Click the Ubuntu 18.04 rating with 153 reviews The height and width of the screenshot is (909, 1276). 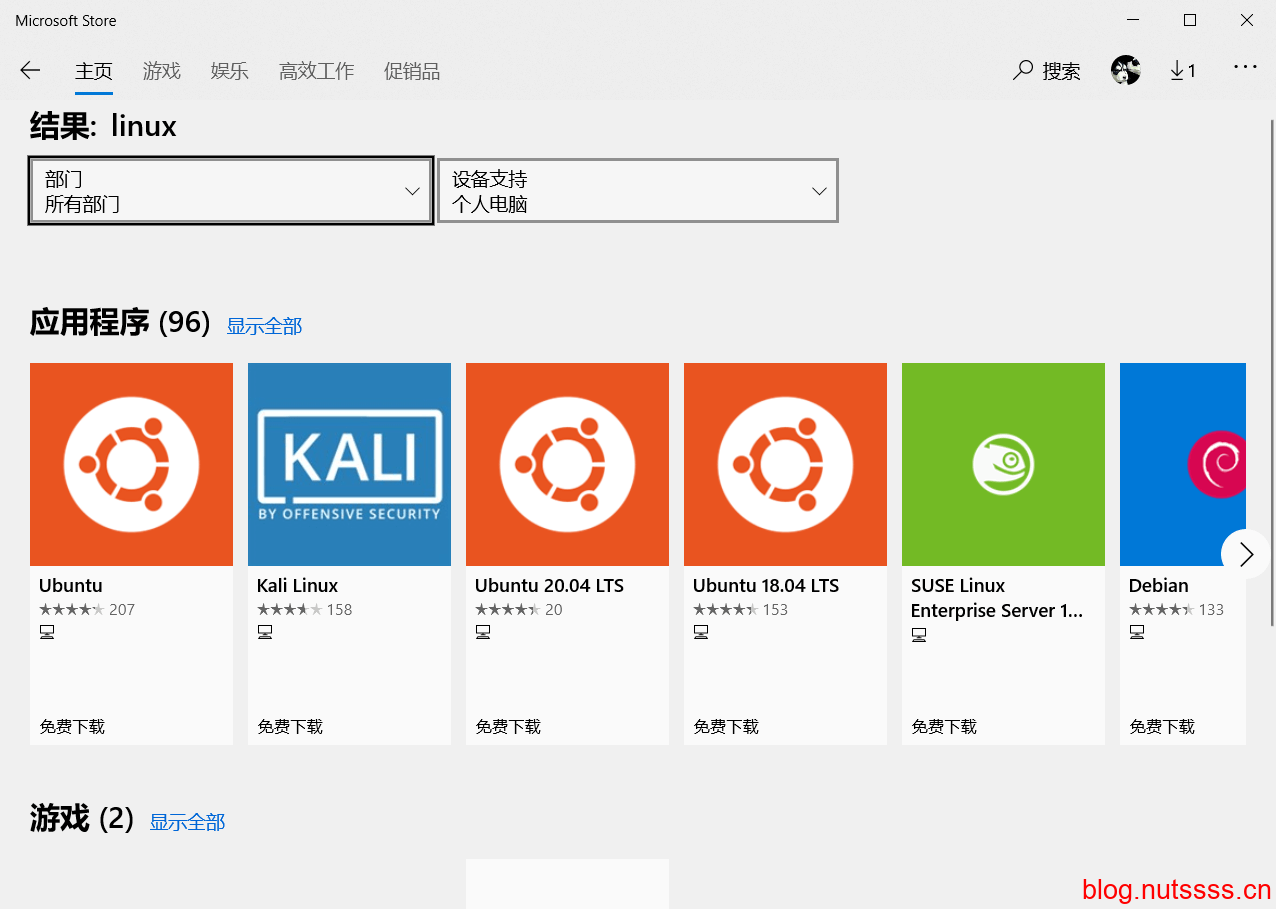[741, 610]
